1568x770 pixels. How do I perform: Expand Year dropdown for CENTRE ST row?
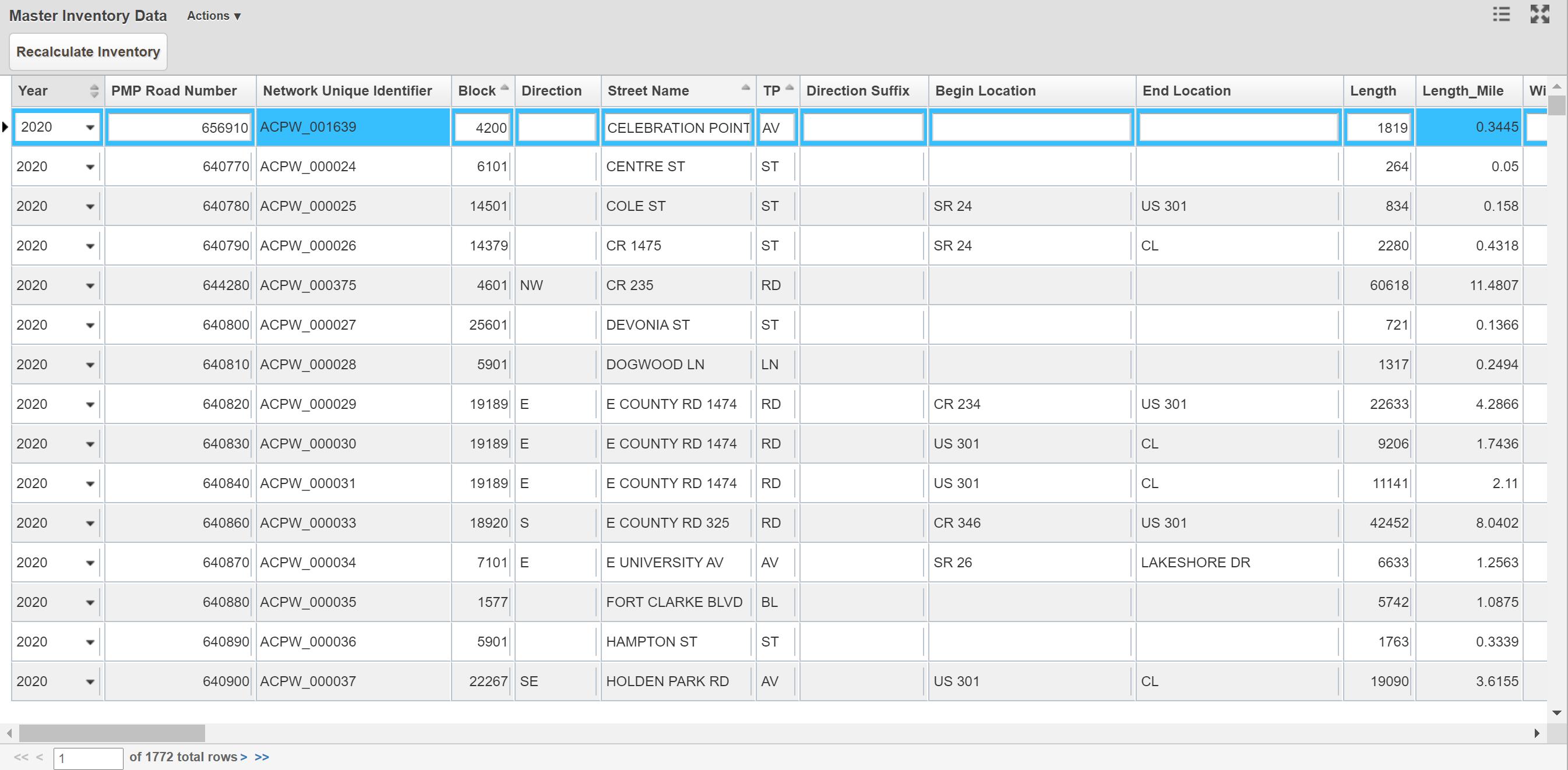point(90,167)
